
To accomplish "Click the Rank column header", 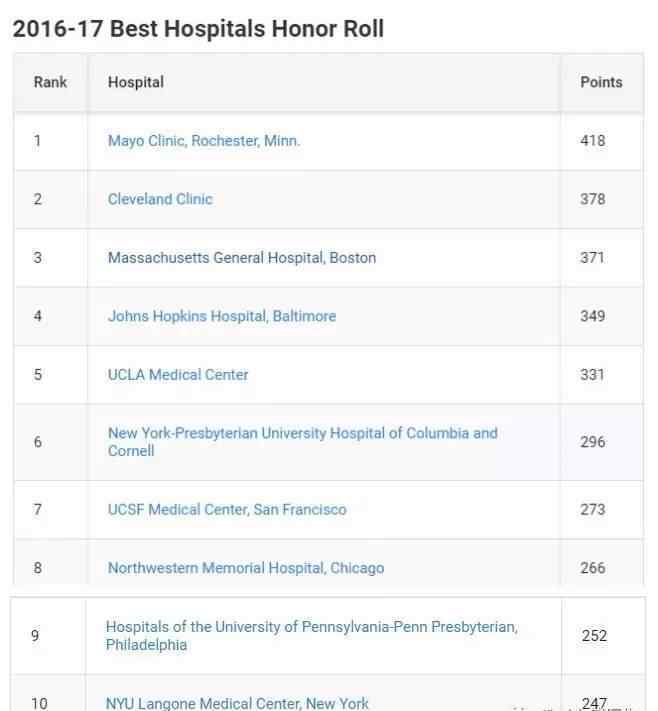I will click(50, 82).
